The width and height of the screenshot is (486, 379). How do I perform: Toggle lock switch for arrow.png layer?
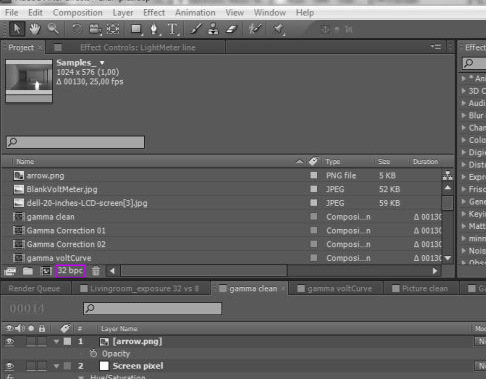pos(42,341)
